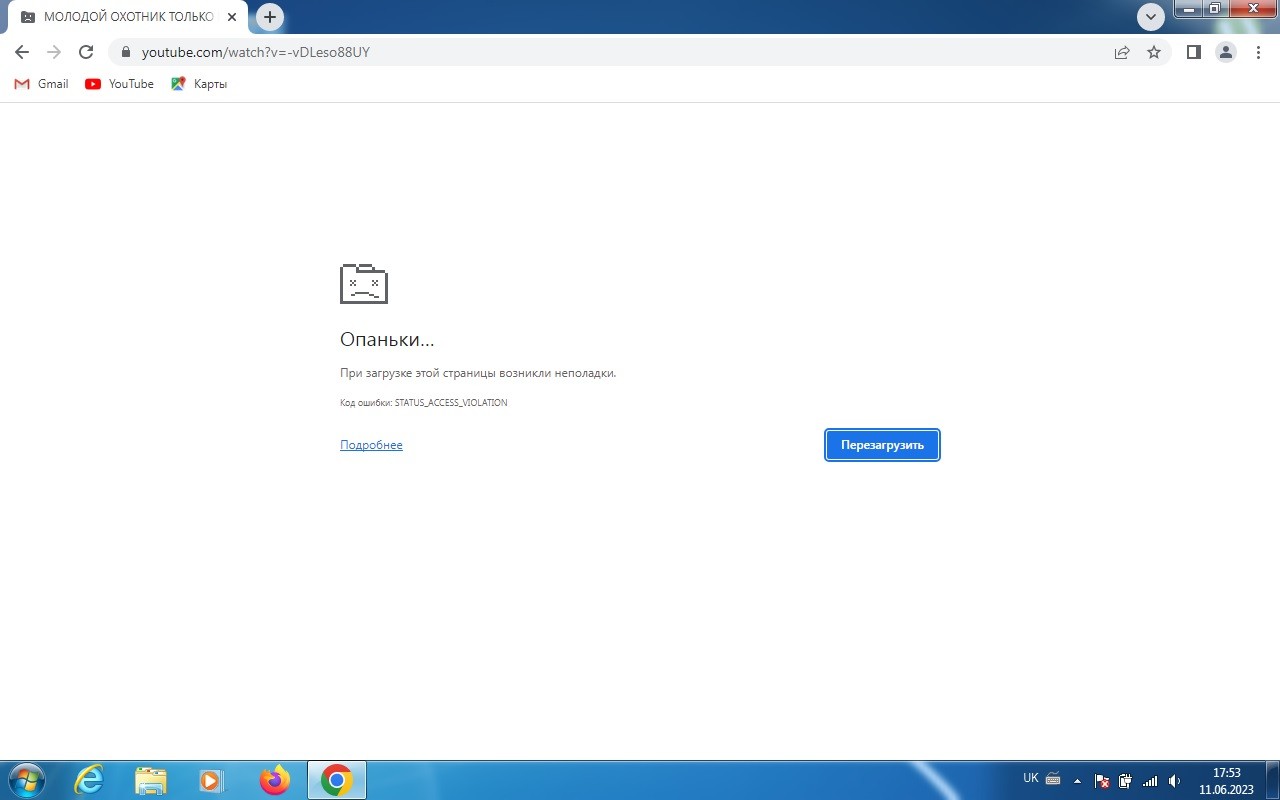Click the Перезагрузить button

pos(882,445)
